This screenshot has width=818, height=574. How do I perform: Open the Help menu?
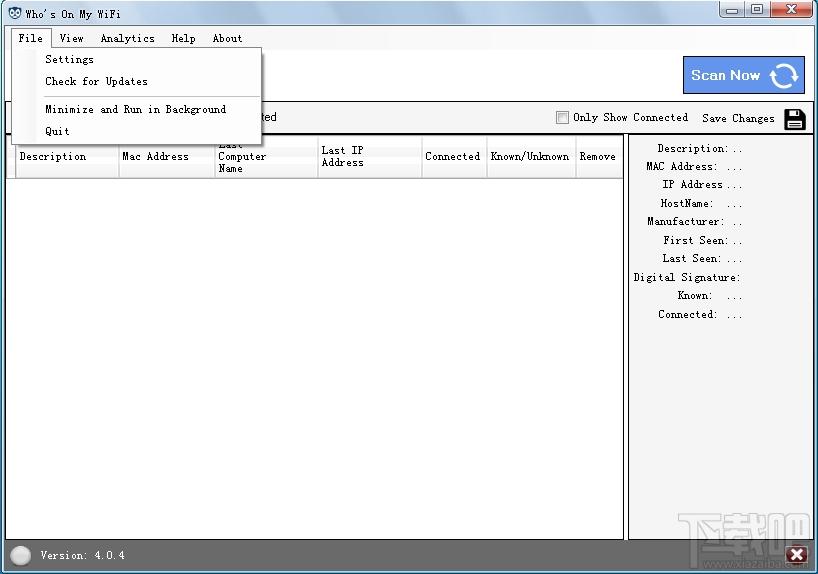(184, 38)
